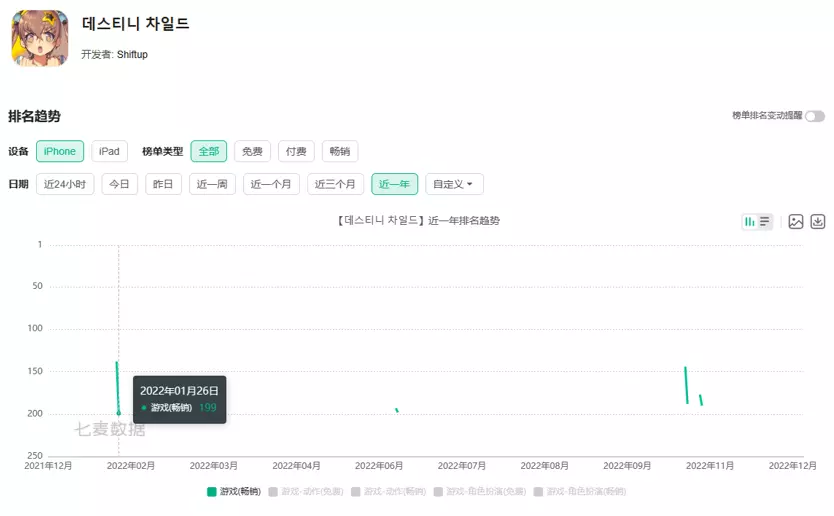
Task: Toggle the 游戏-角色扮演(免费) legend series
Action: coord(480,492)
